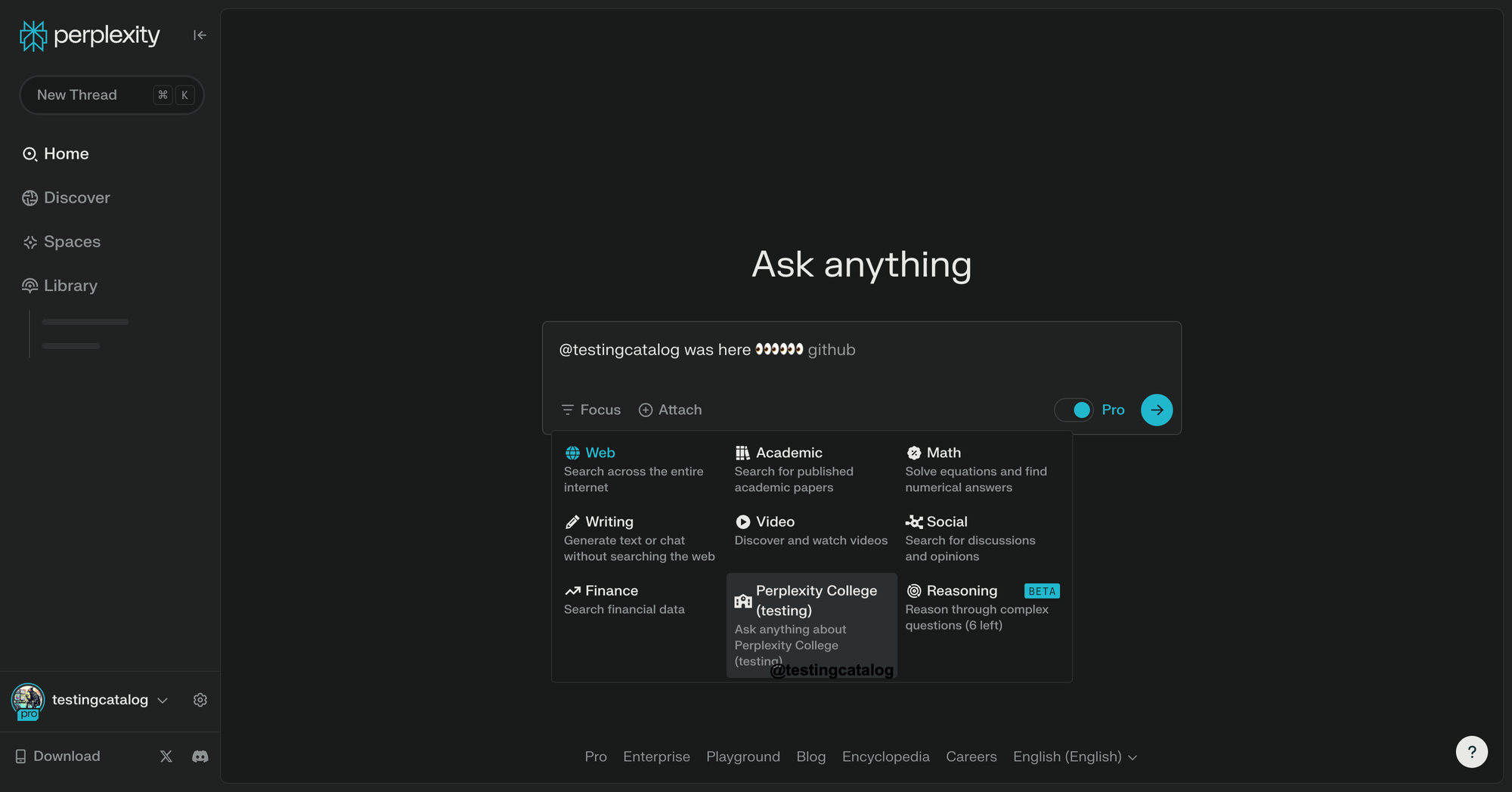This screenshot has height=792, width=1512.
Task: Open the Enterprise footer link
Action: 656,756
